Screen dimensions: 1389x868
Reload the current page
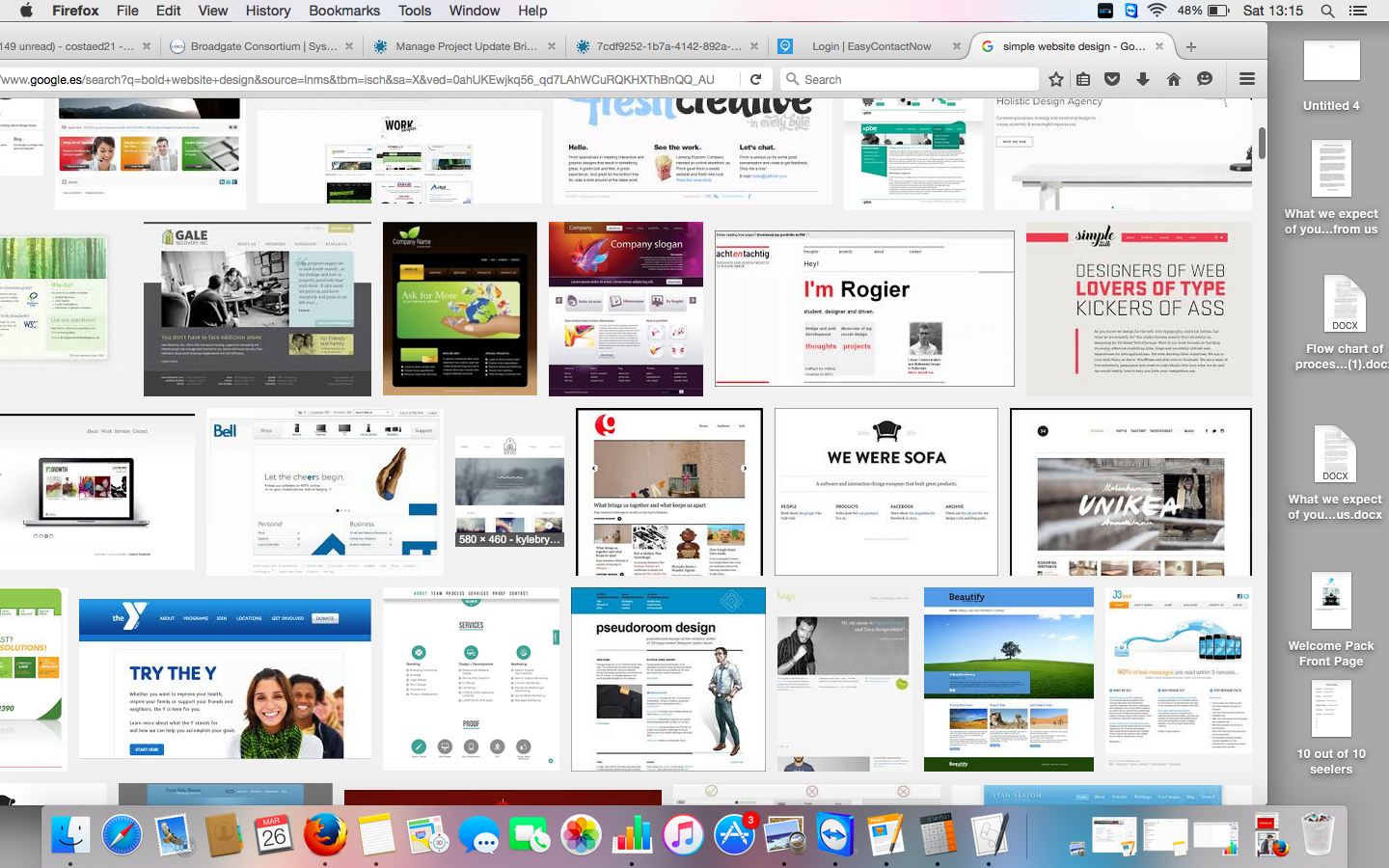(x=755, y=79)
